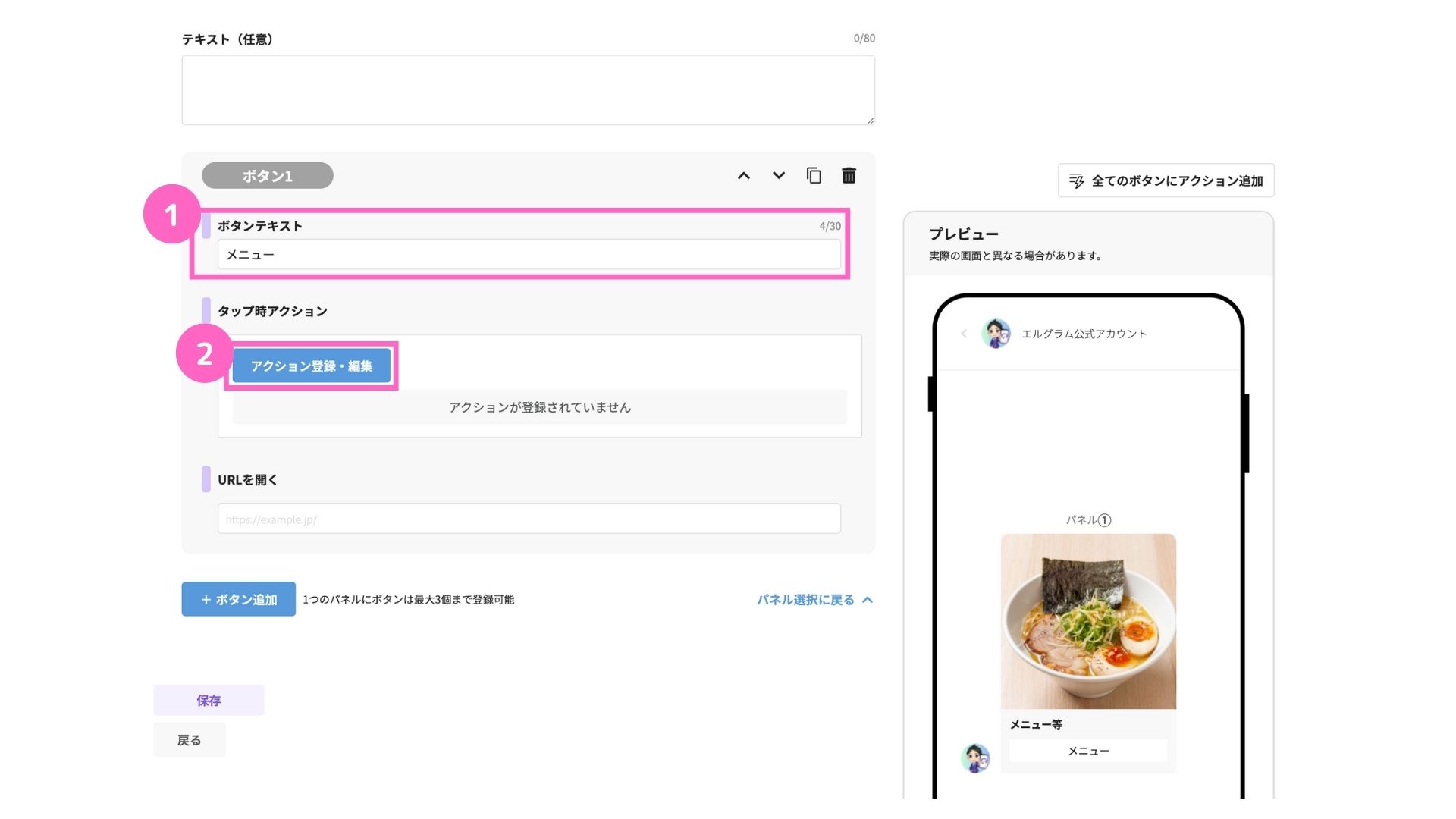Click the back chevron in phone preview header
The height and width of the screenshot is (819, 1456).
[x=964, y=334]
